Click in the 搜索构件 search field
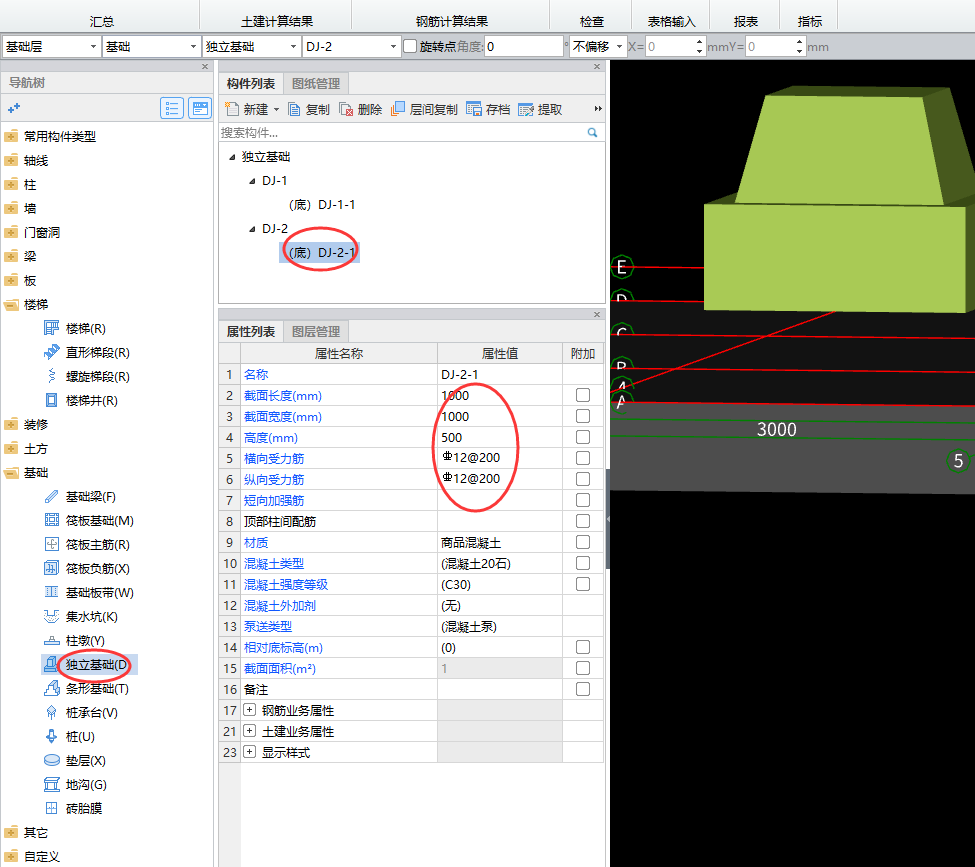This screenshot has height=867, width=975. (402, 132)
